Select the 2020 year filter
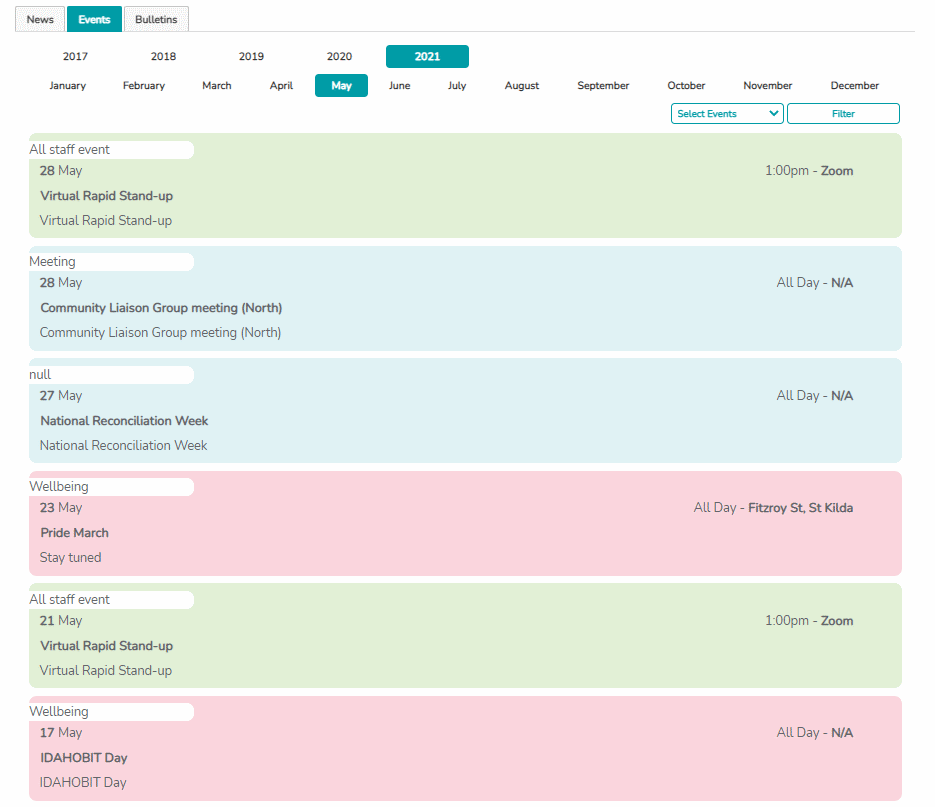935x807 pixels. (x=339, y=57)
